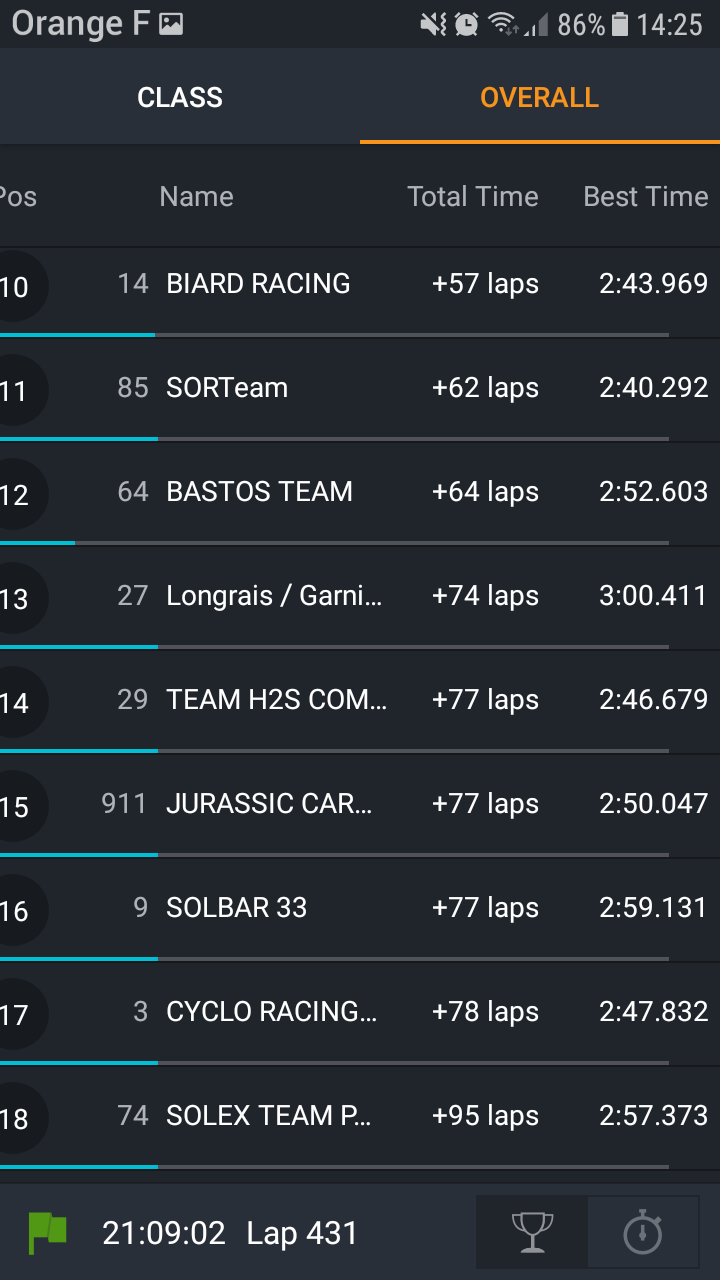The width and height of the screenshot is (720, 1280).
Task: Tap the Lap 431 counter
Action: (x=302, y=1233)
